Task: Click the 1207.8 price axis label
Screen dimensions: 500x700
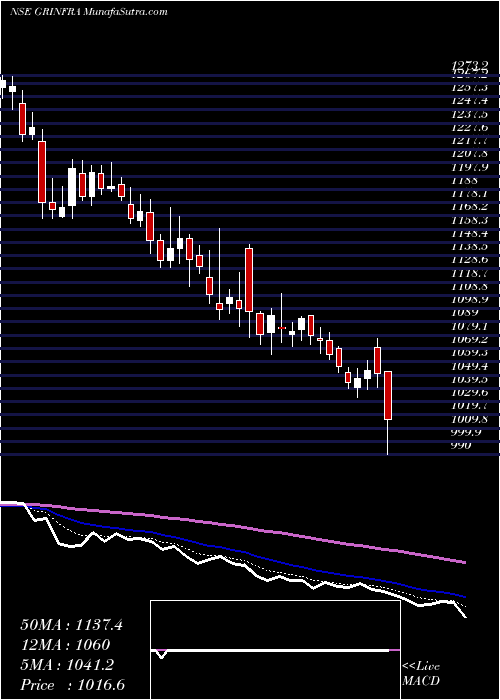Action: (x=470, y=154)
